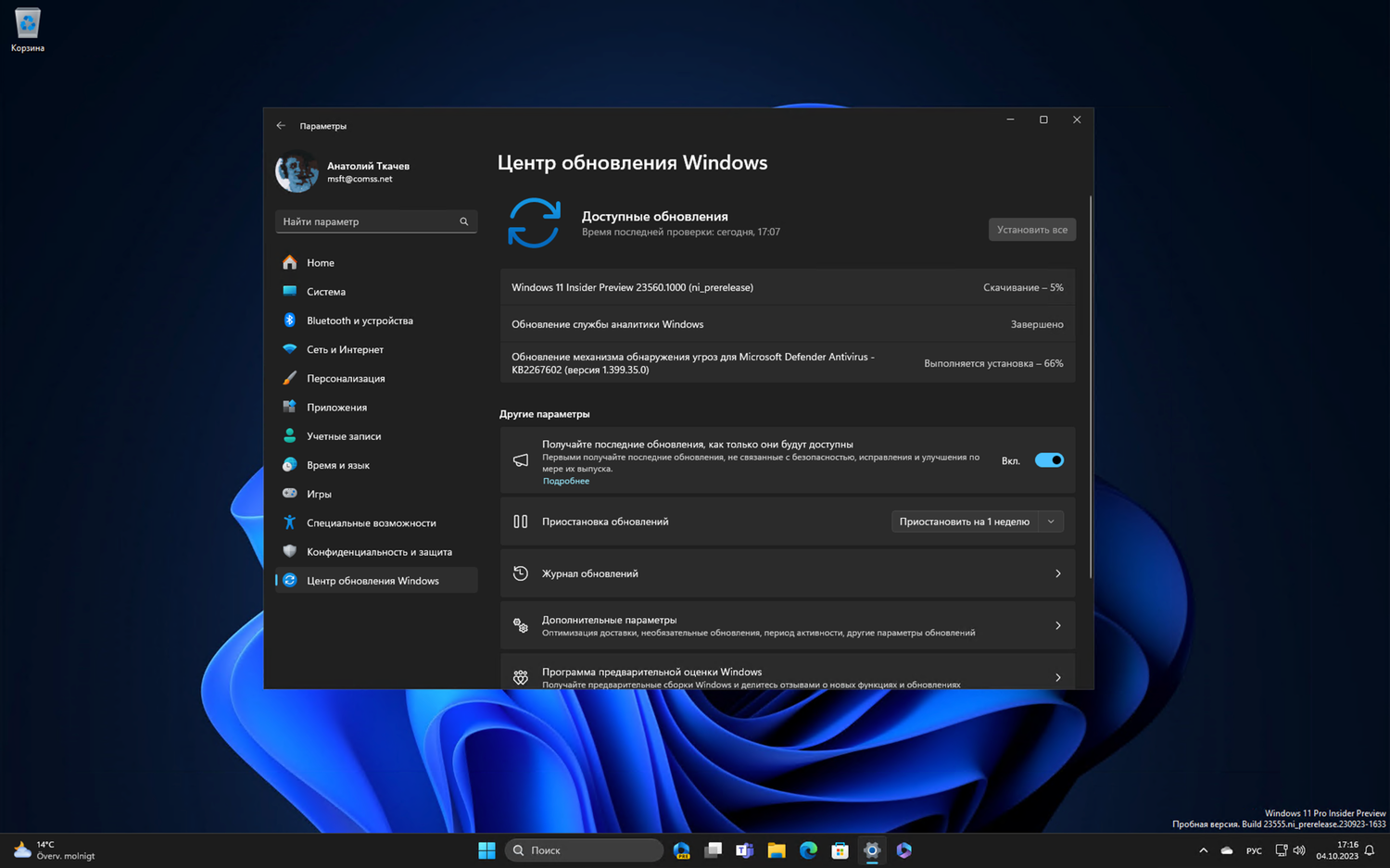The height and width of the screenshot is (868, 1390).
Task: Select Система in the navigation pane
Action: [x=326, y=291]
